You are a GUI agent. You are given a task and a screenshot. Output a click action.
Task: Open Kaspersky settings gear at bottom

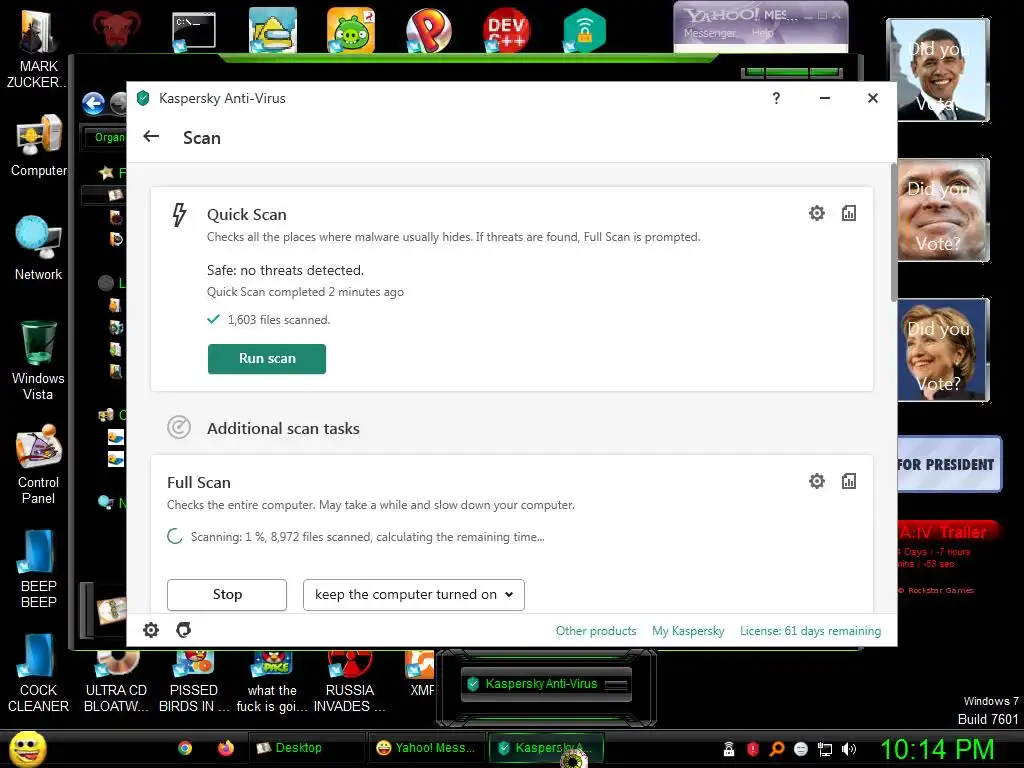(151, 630)
